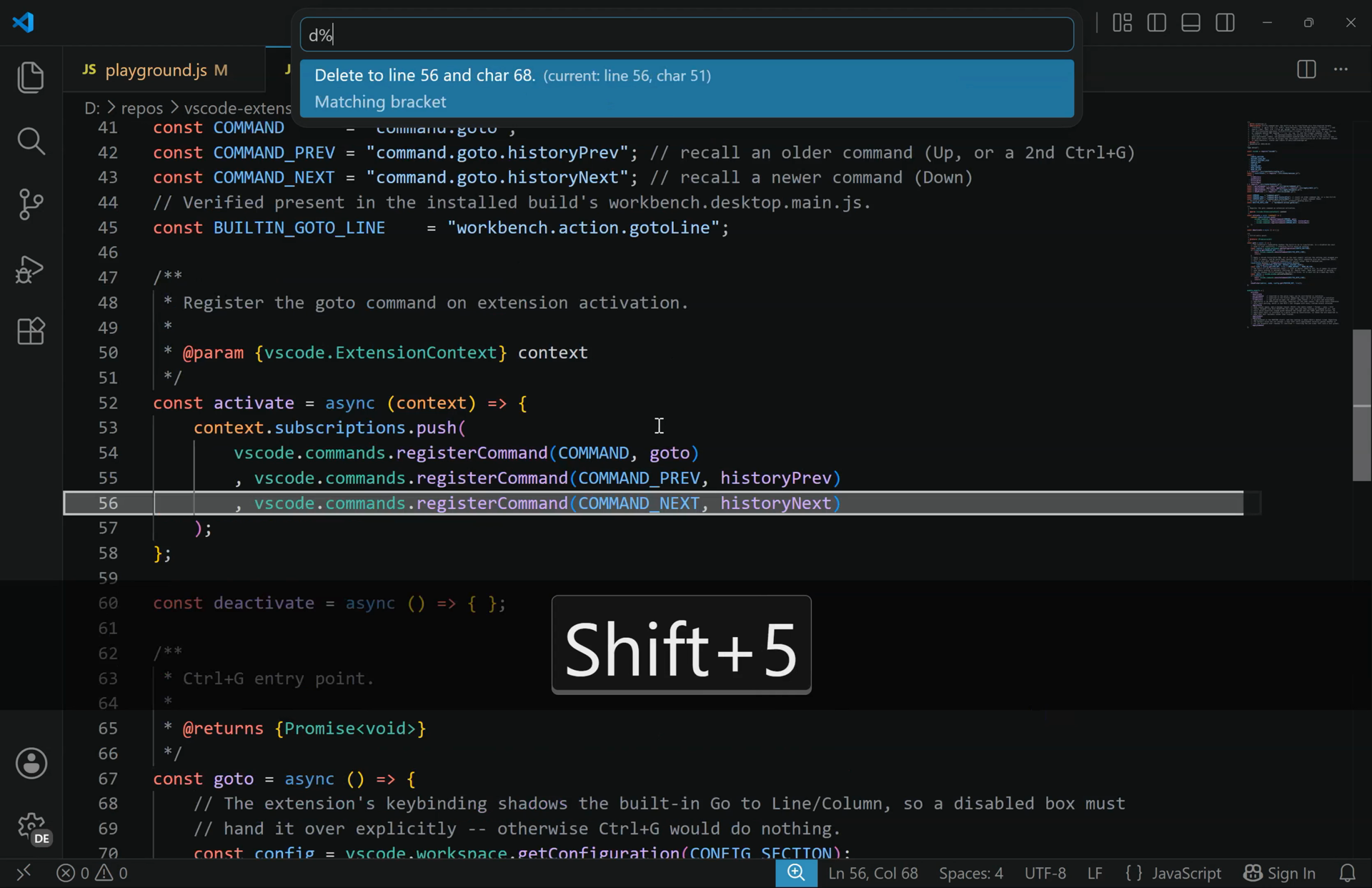Click the remote window indicator
The image size is (1372, 888).
tap(24, 873)
